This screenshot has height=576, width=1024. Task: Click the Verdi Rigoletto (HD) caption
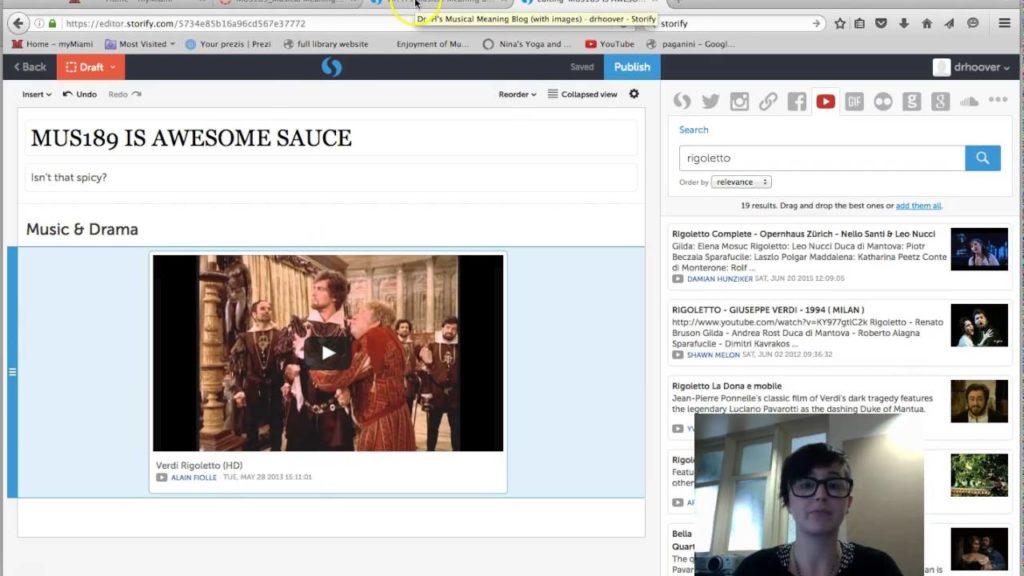pos(199,466)
